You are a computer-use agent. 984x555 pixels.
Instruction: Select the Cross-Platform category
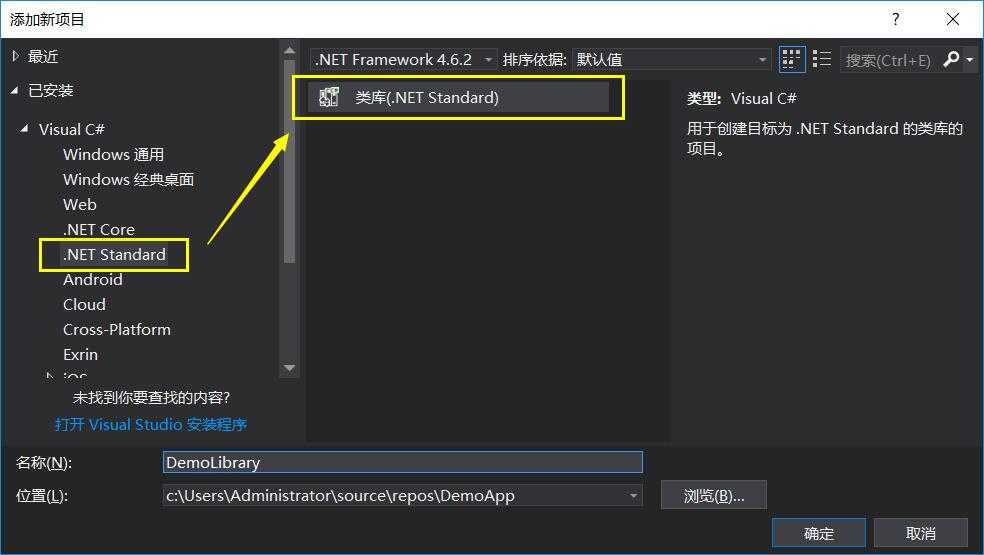coord(117,330)
